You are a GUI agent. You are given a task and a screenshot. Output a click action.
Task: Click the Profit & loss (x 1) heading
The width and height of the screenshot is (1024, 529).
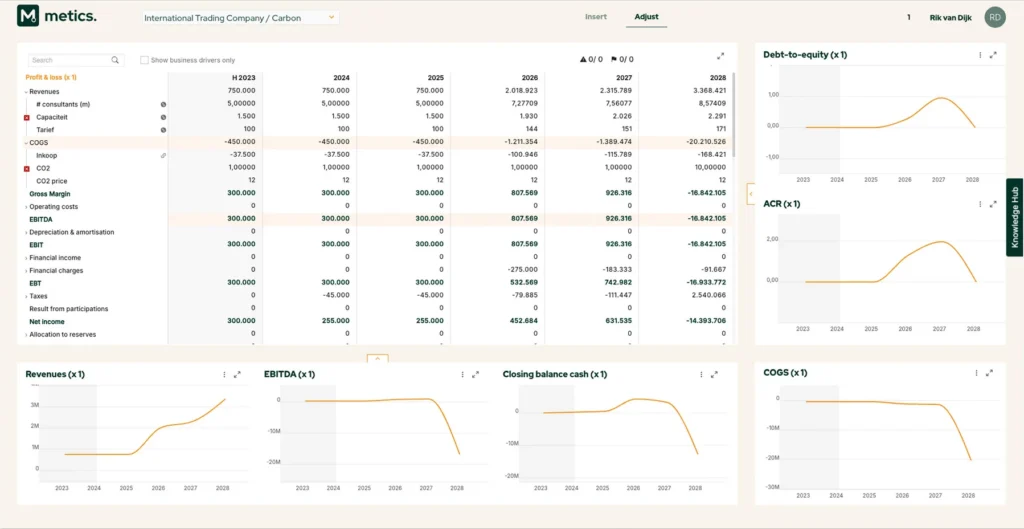click(x=51, y=77)
